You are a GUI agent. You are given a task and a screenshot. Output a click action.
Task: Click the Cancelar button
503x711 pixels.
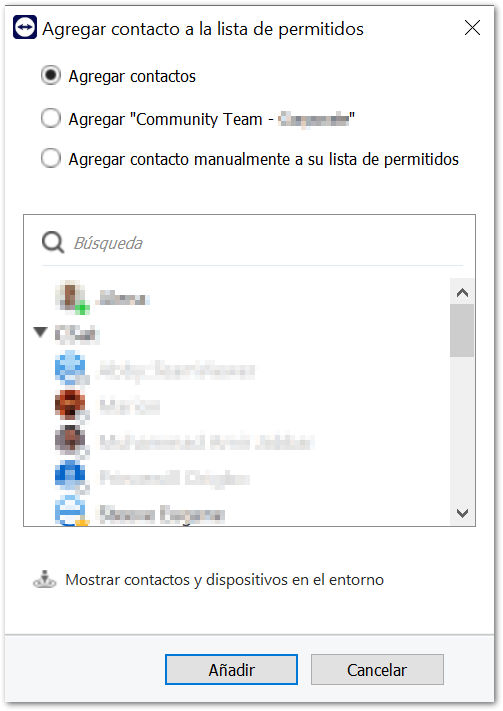[x=377, y=669]
